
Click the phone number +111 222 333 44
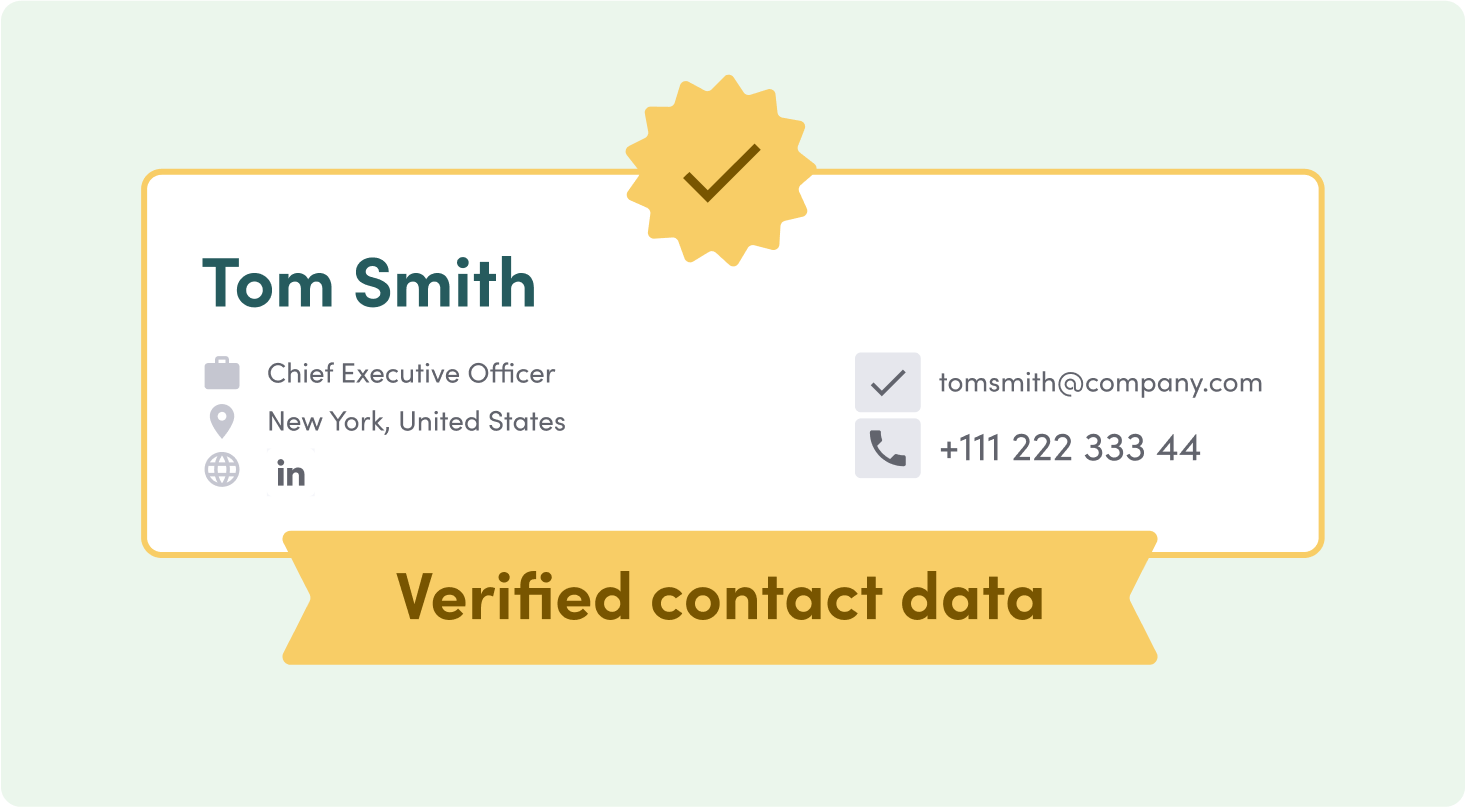pyautogui.click(x=1069, y=448)
